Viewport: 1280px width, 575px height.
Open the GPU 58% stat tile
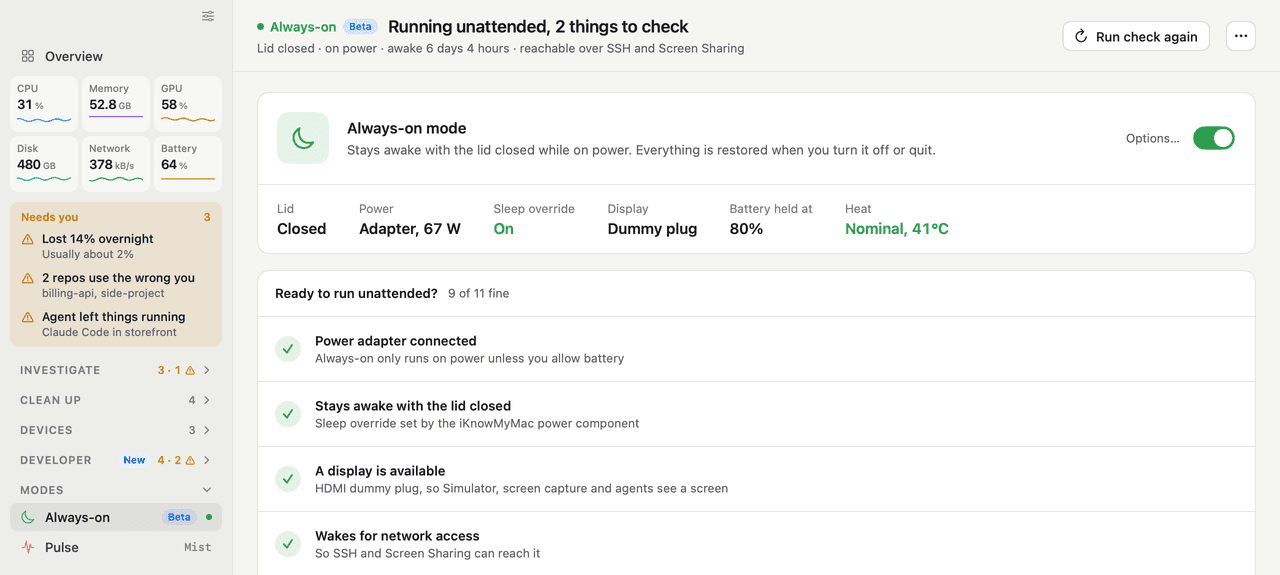(x=188, y=103)
